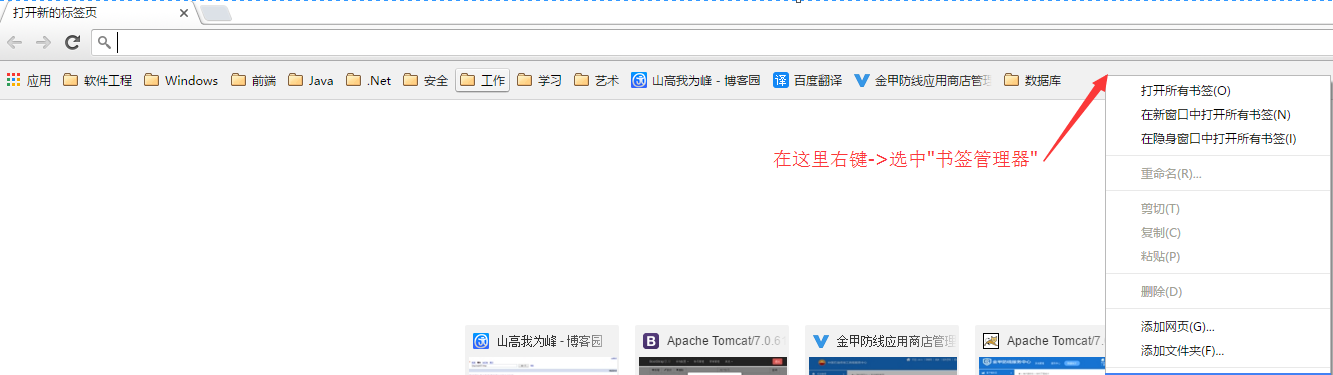The image size is (1333, 375).
Task: Click the browser back arrow icon
Action: click(x=14, y=42)
